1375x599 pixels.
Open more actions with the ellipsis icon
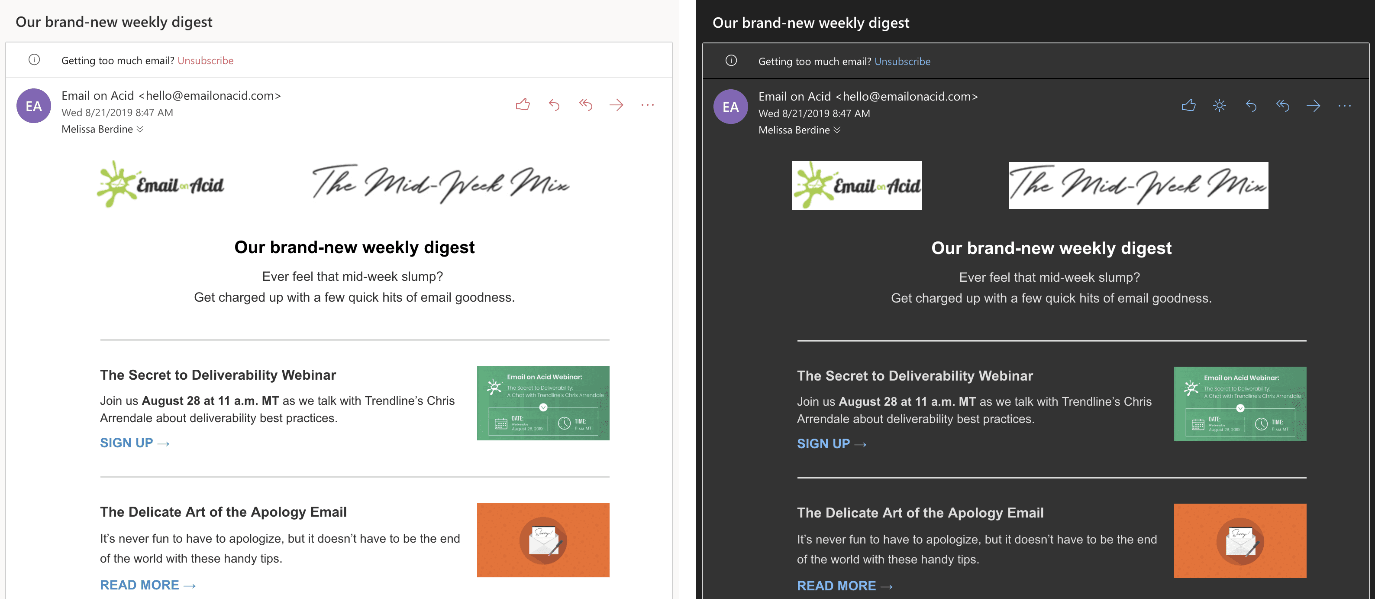tap(647, 104)
